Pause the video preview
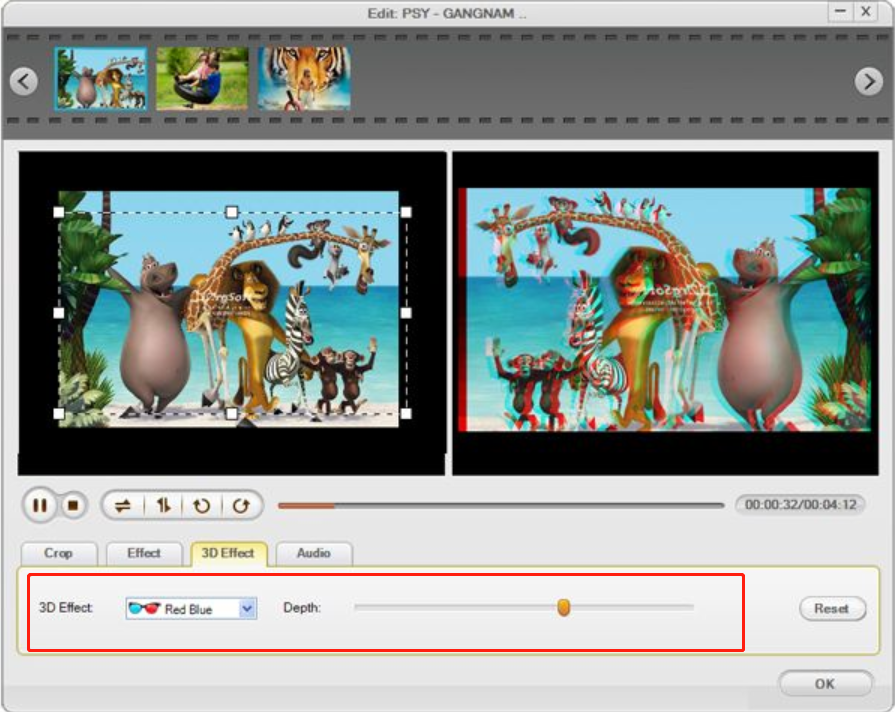895x712 pixels. pos(40,506)
